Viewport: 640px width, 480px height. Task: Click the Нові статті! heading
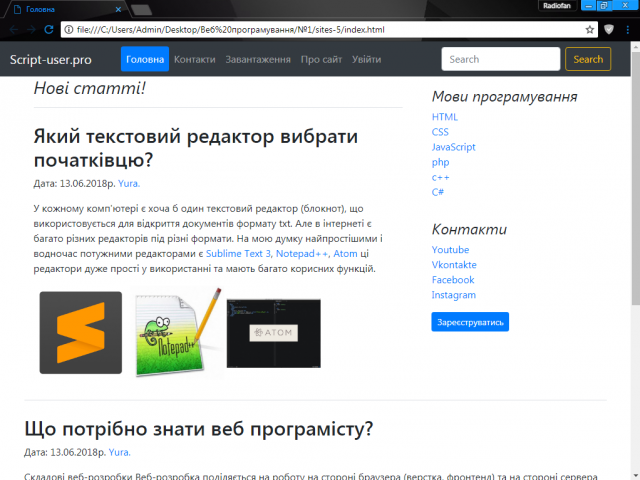[x=90, y=88]
